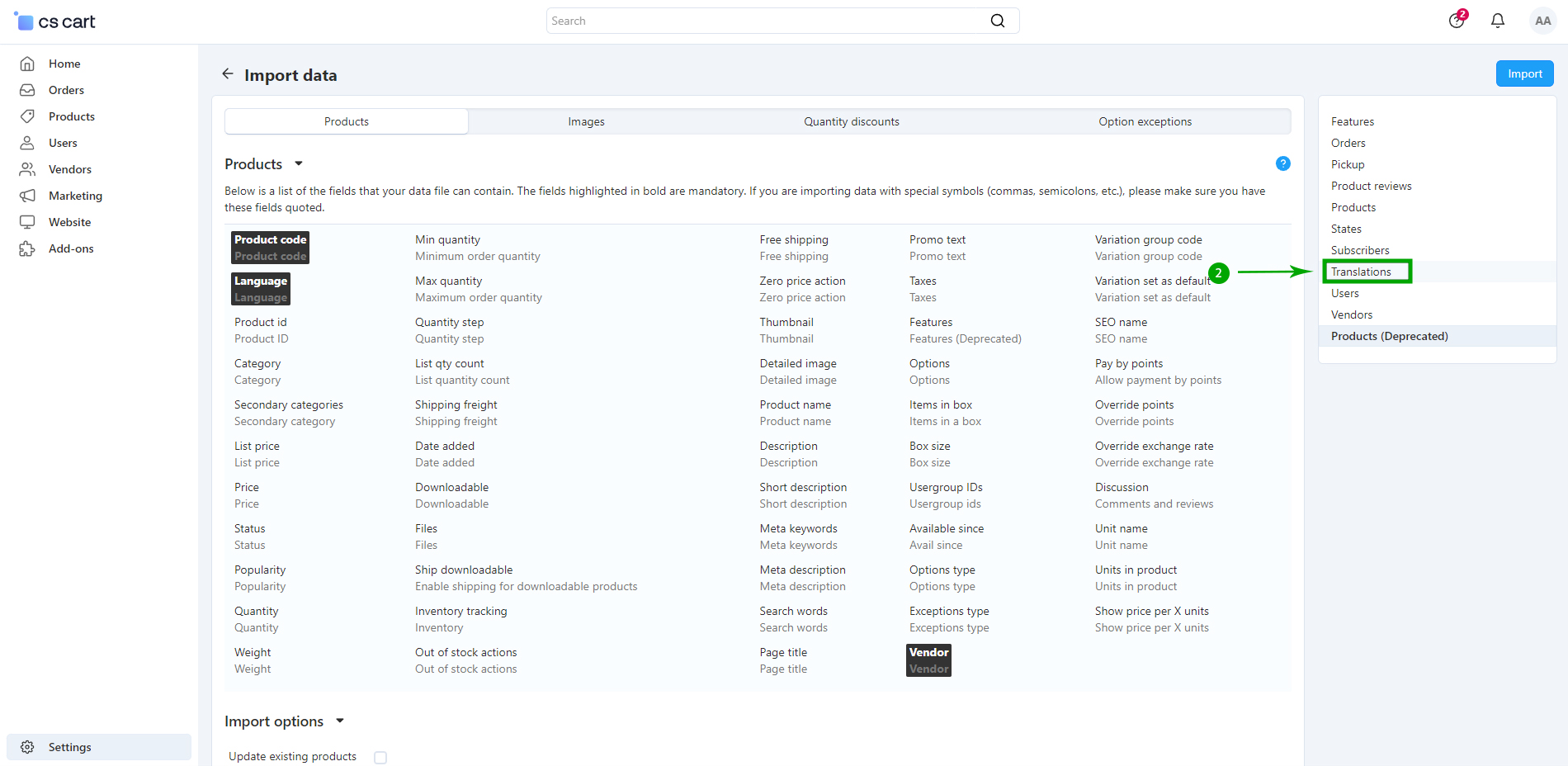Open the Translations link in right panel
Viewport: 1568px width, 766px height.
1361,272
